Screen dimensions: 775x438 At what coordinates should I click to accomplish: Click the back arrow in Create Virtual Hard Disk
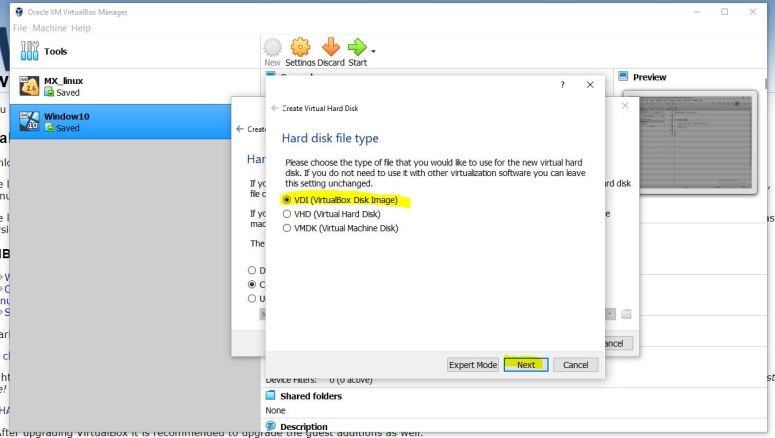(x=275, y=107)
